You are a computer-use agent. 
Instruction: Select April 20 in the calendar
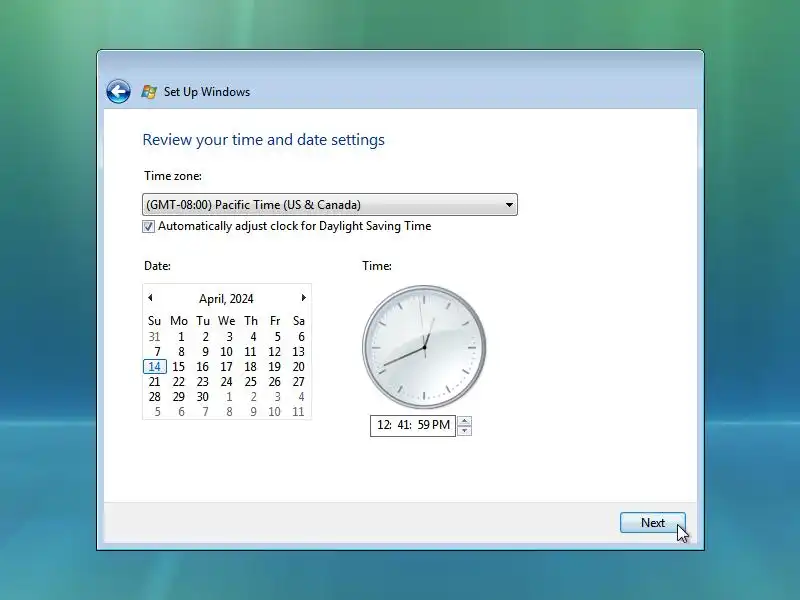coord(298,366)
